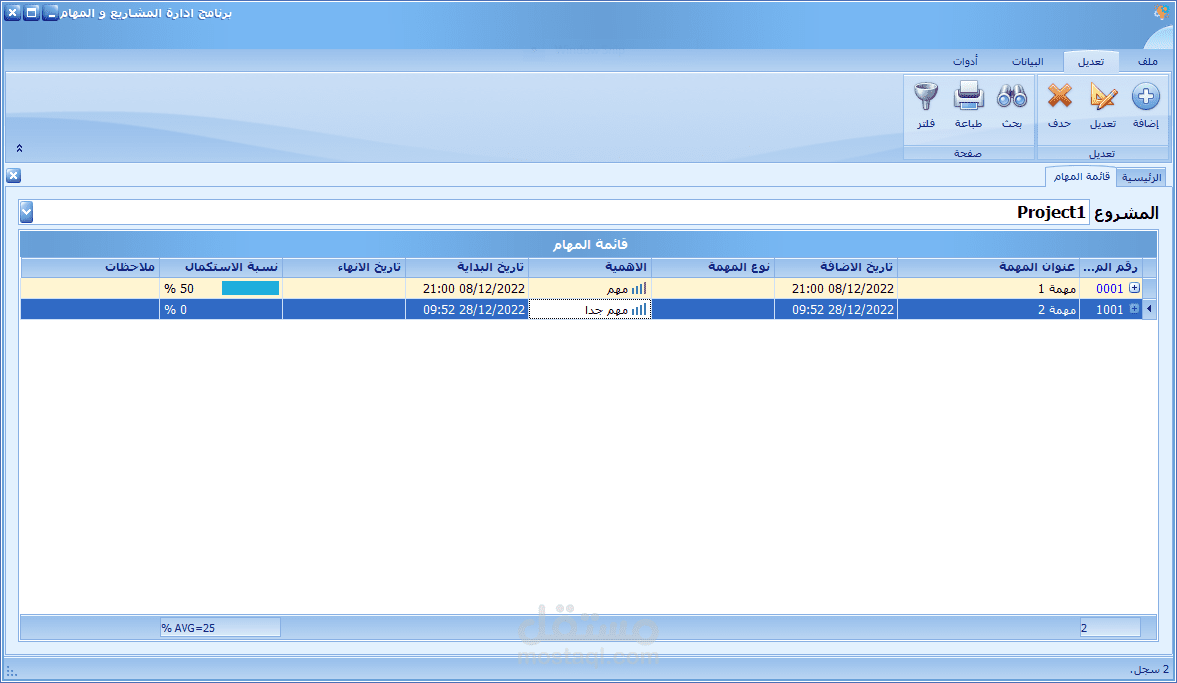Viewport: 1177px width, 683px height.
Task: Click task number link 0001
Action: point(1109,289)
